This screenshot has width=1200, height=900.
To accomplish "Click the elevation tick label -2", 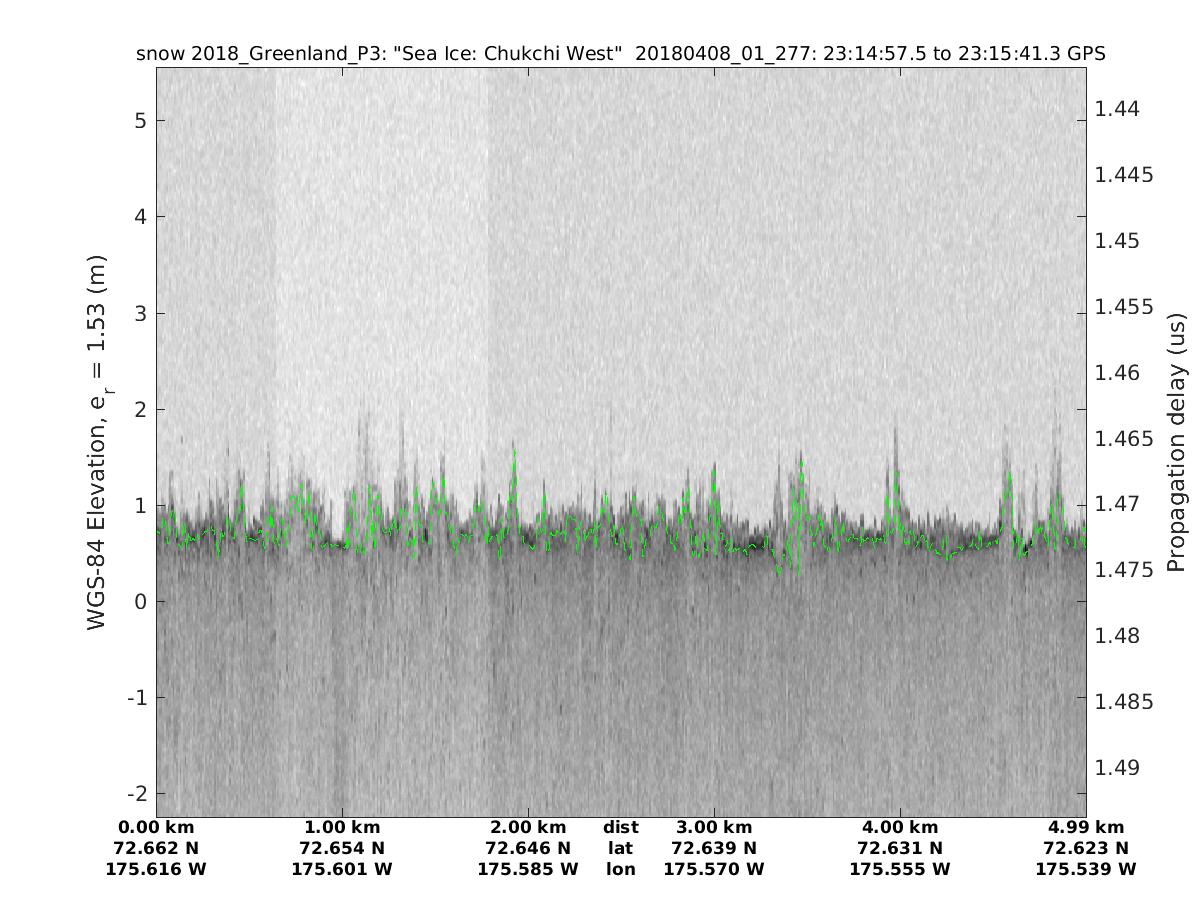I will (x=136, y=794).
